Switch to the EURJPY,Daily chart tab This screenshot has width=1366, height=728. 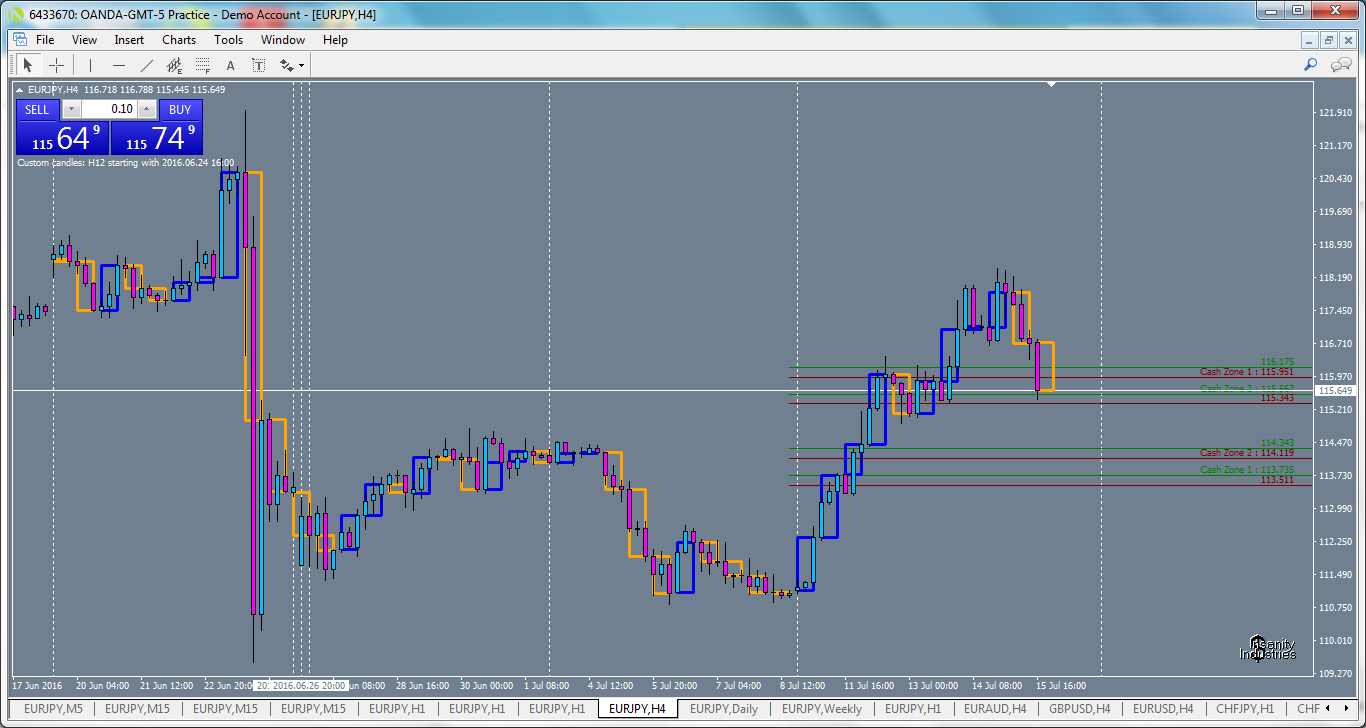(x=723, y=708)
